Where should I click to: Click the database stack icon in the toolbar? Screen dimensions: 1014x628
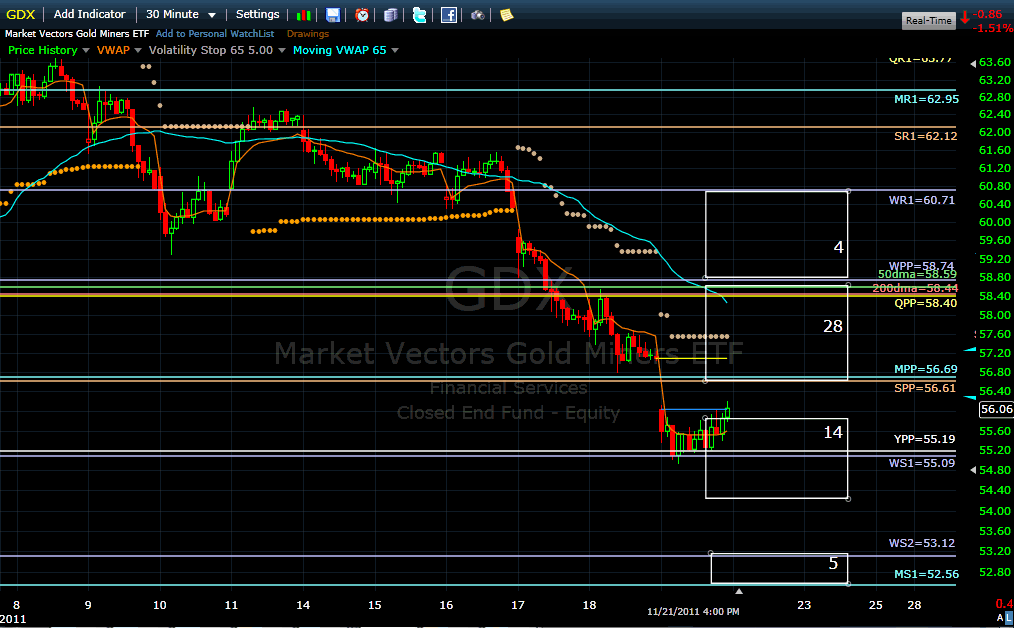click(391, 15)
